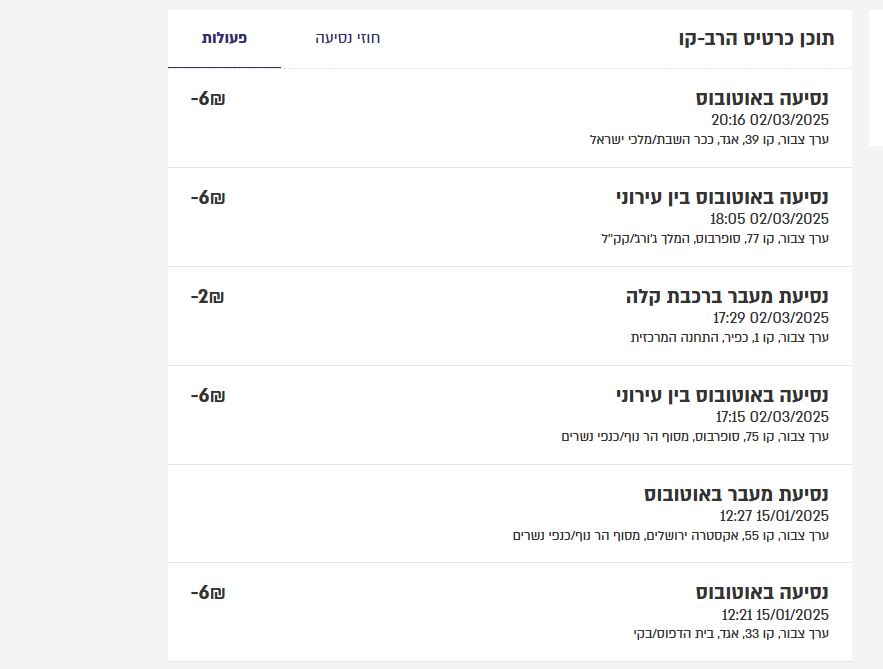Click the line 39 כיכר השבת details text
883x669 pixels.
(x=709, y=139)
